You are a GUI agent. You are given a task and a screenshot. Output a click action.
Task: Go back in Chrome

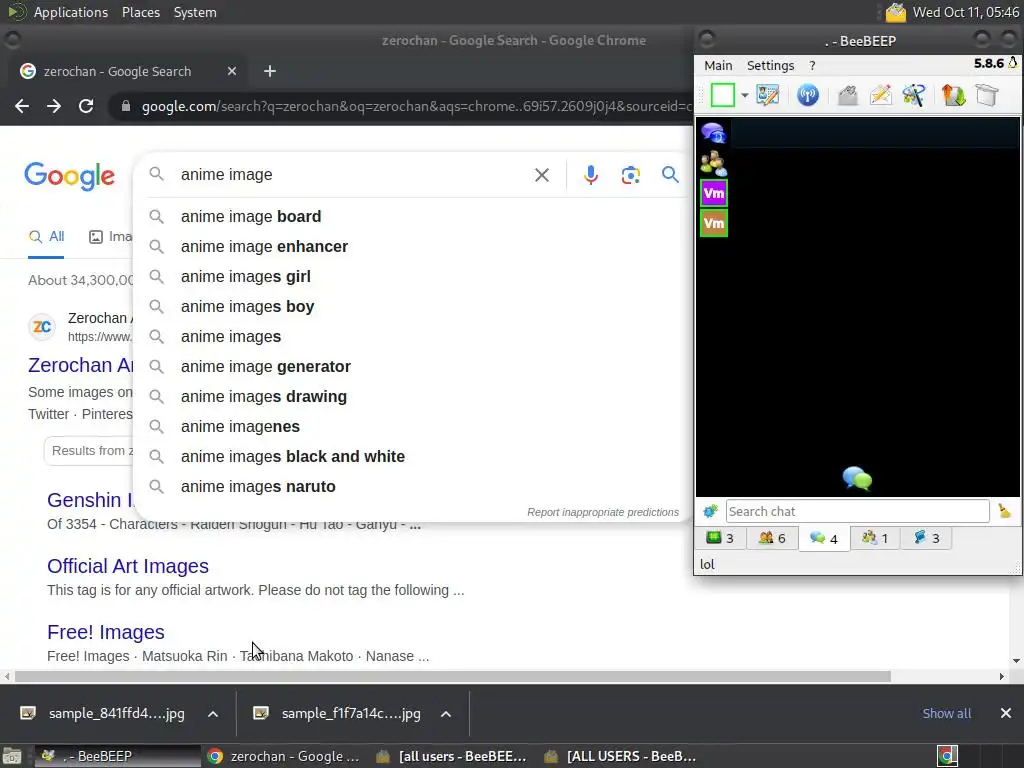(x=22, y=106)
